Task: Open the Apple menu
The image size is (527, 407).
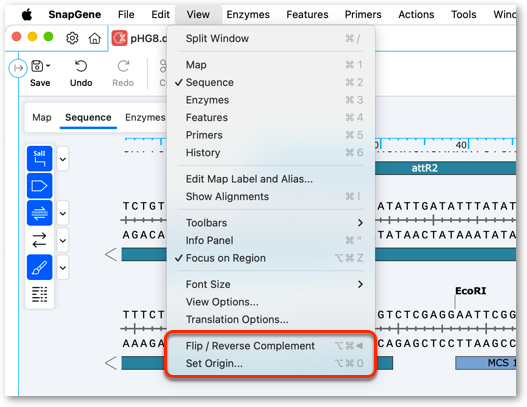Action: click(x=27, y=14)
